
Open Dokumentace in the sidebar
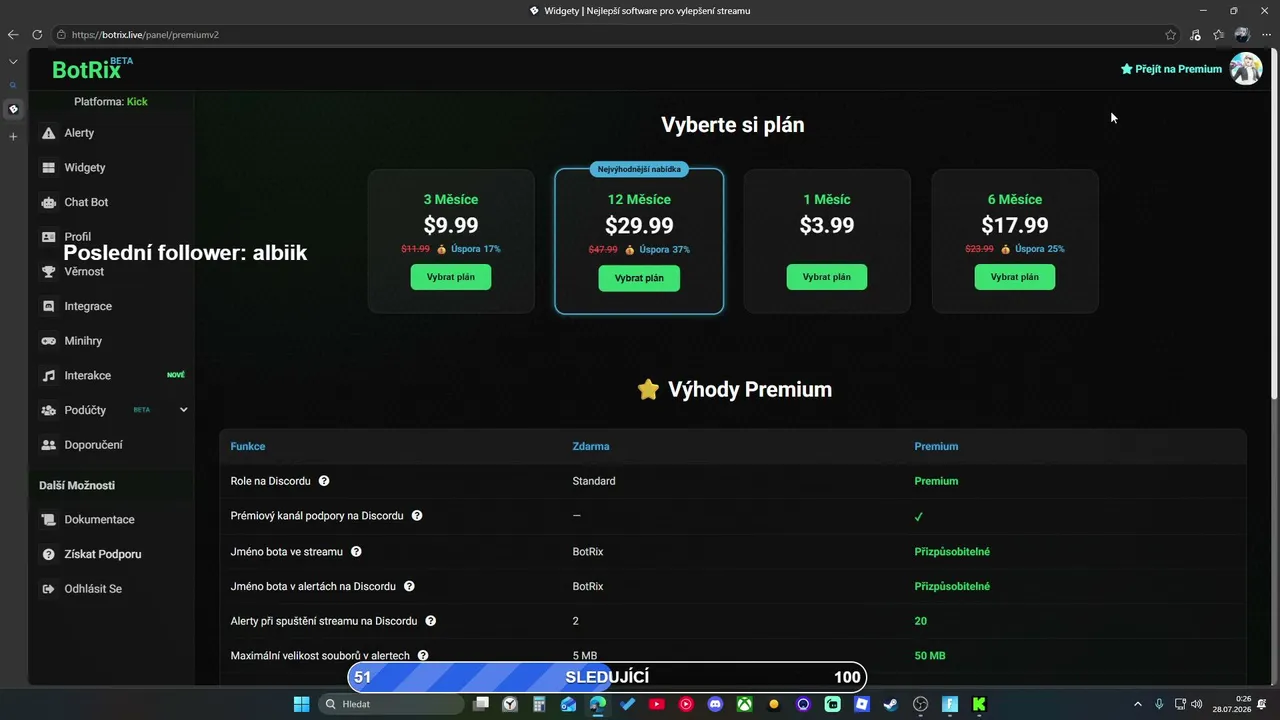point(99,520)
